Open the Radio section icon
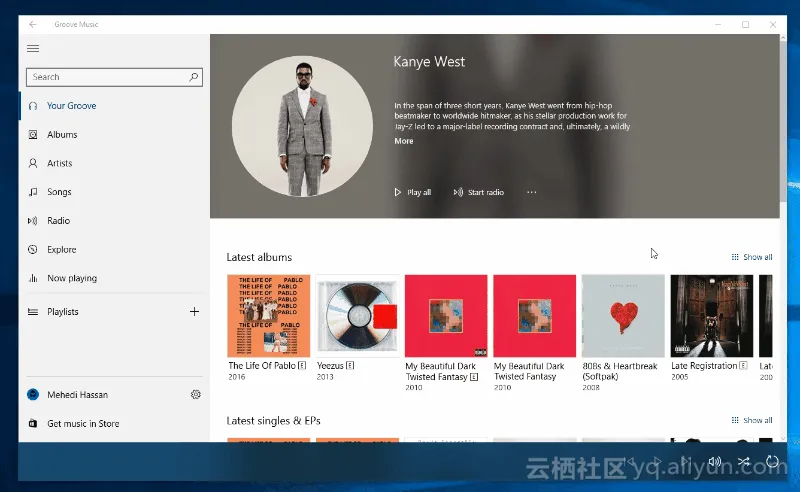The width and height of the screenshot is (800, 492). click(x=33, y=221)
